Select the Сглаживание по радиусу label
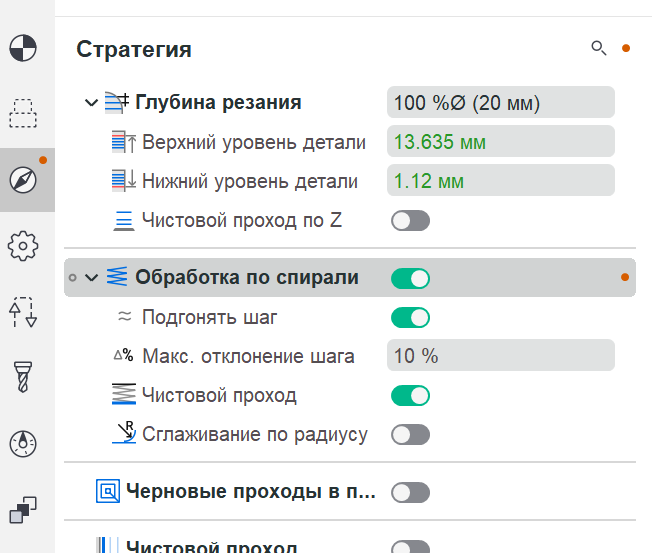The image size is (652, 553). pos(255,434)
